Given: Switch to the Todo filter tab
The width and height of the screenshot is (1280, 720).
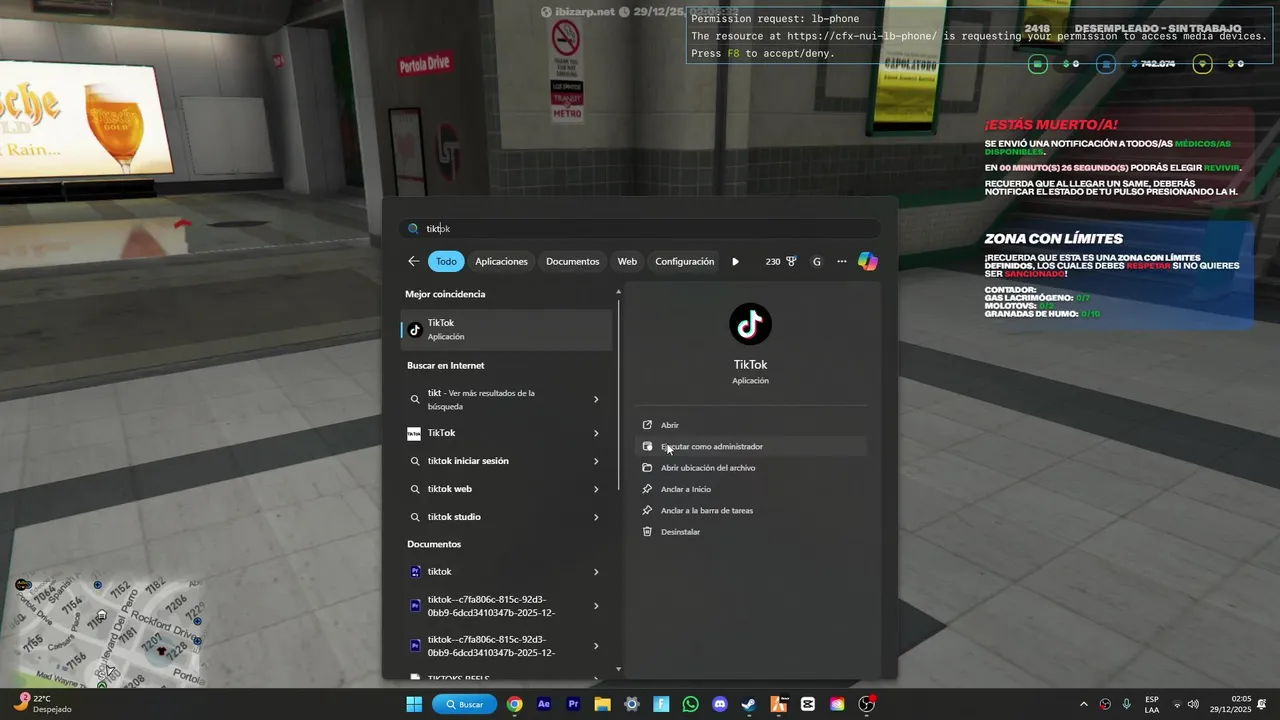Looking at the screenshot, I should click(x=446, y=261).
